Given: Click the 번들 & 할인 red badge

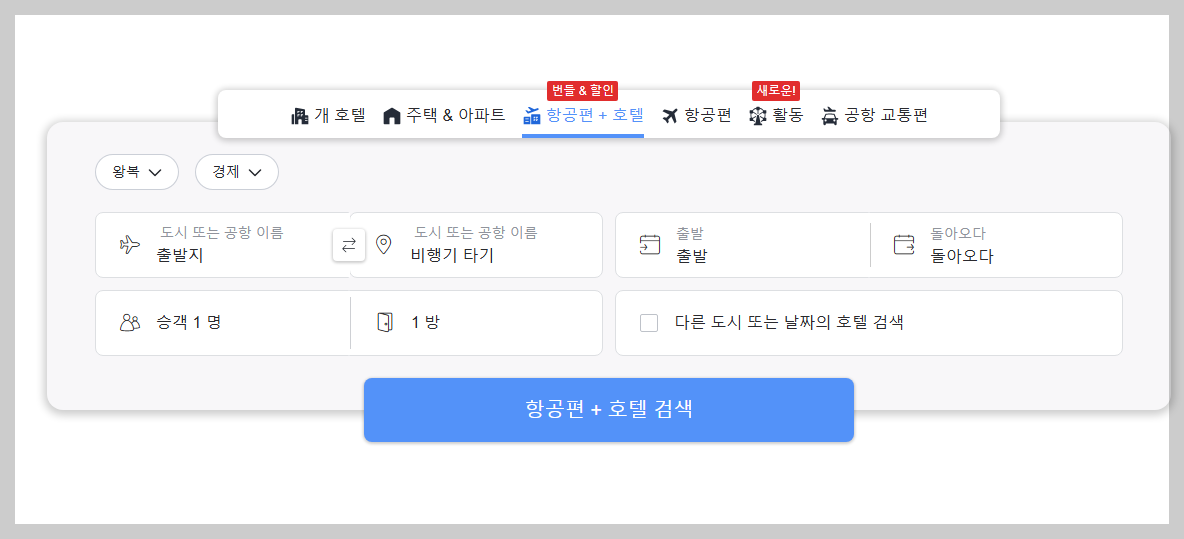Looking at the screenshot, I should (583, 91).
